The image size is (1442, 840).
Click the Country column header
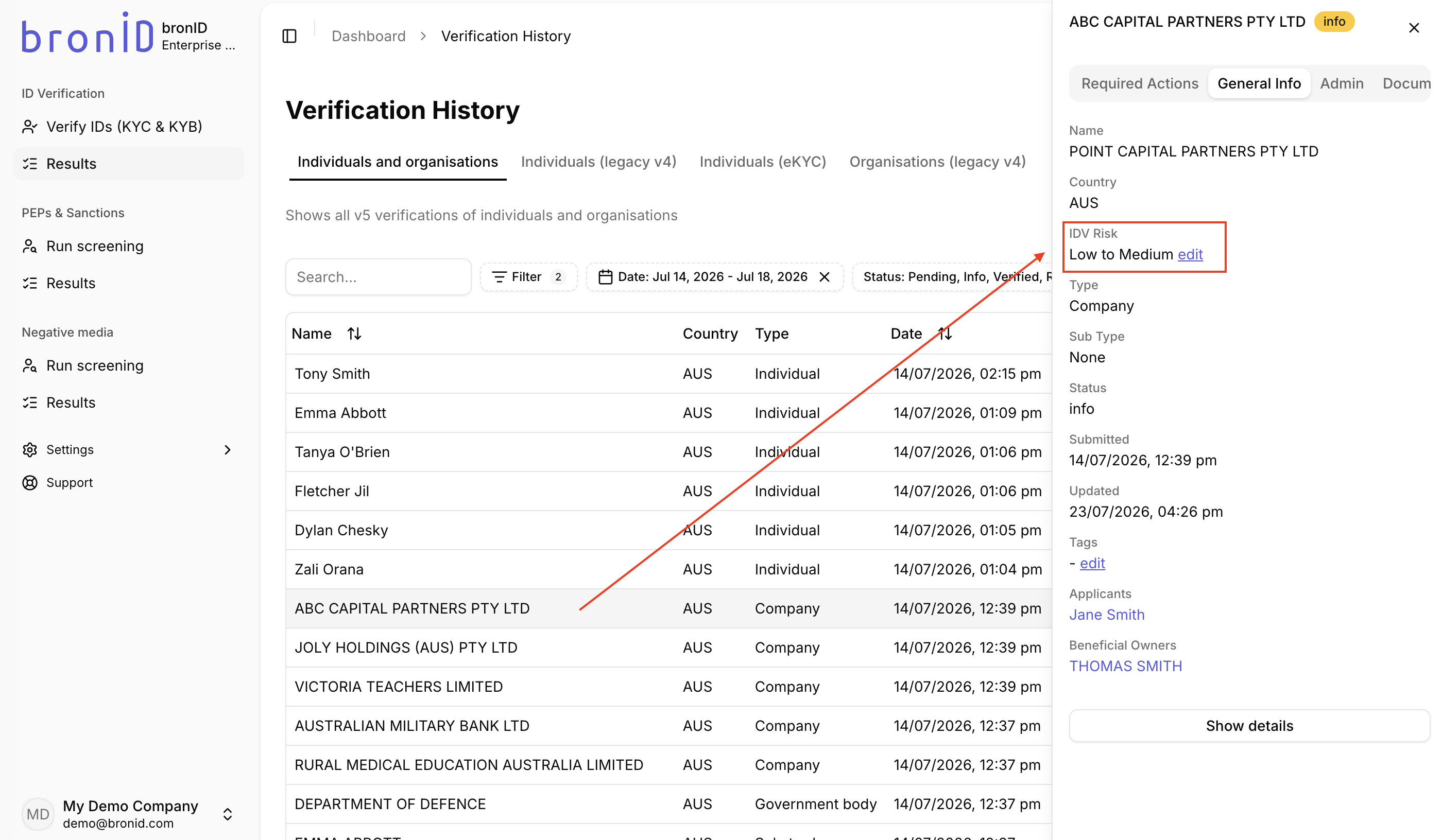(x=710, y=334)
